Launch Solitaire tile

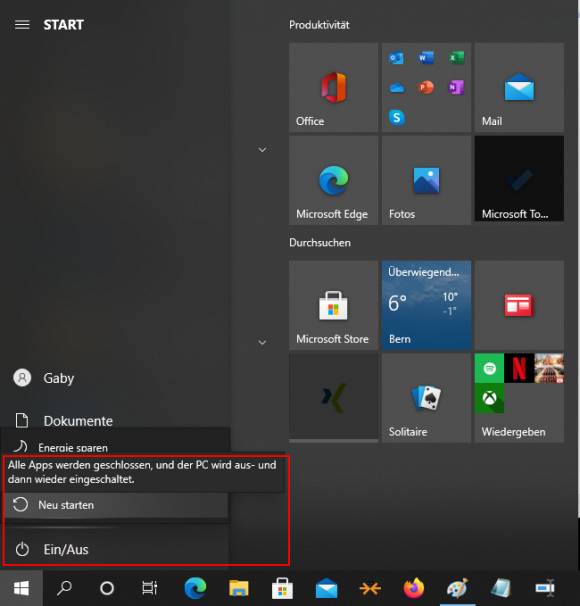click(x=426, y=398)
